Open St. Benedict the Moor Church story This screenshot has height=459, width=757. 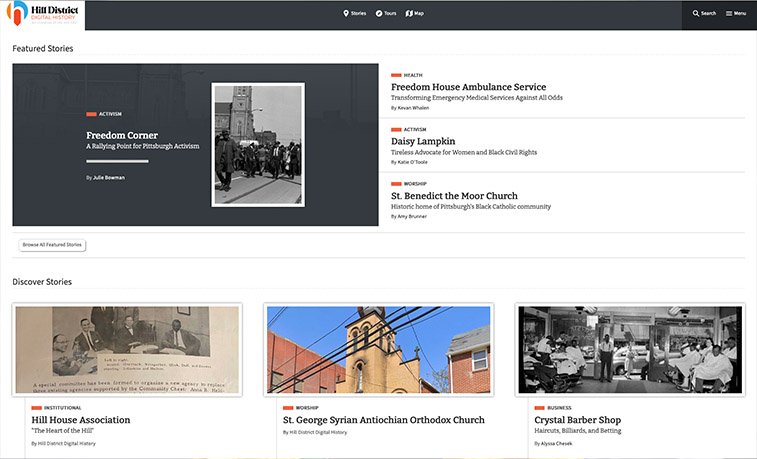point(454,195)
